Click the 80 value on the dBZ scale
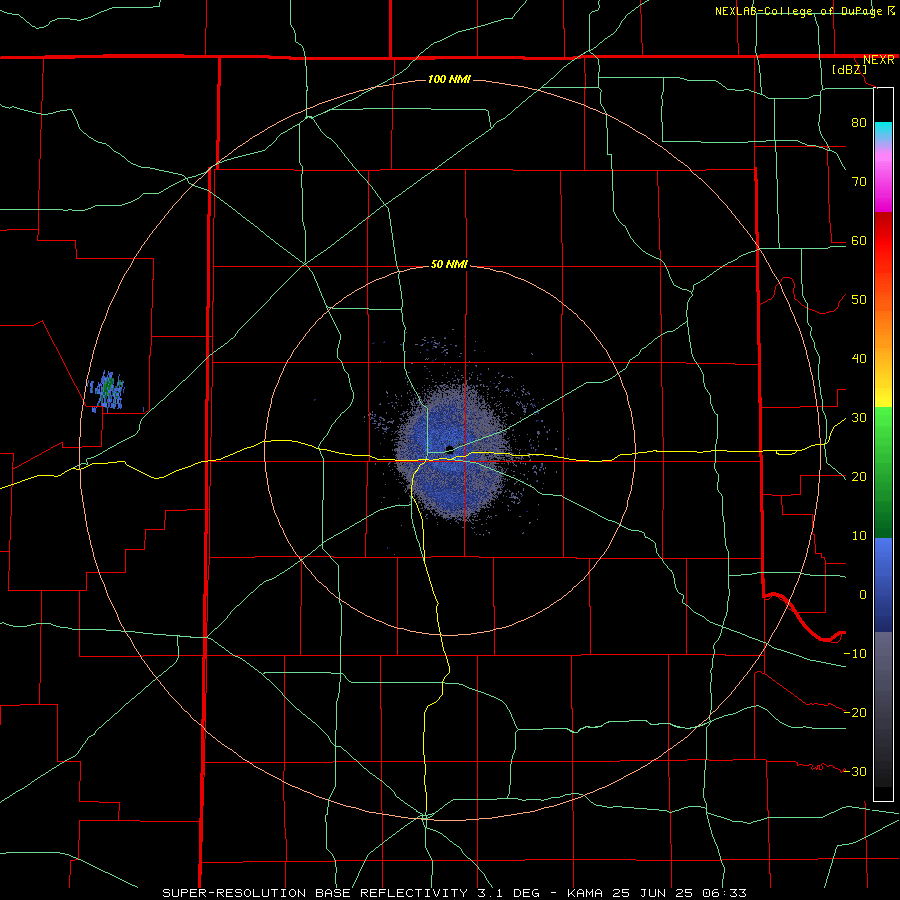Image resolution: width=900 pixels, height=900 pixels. (x=859, y=122)
